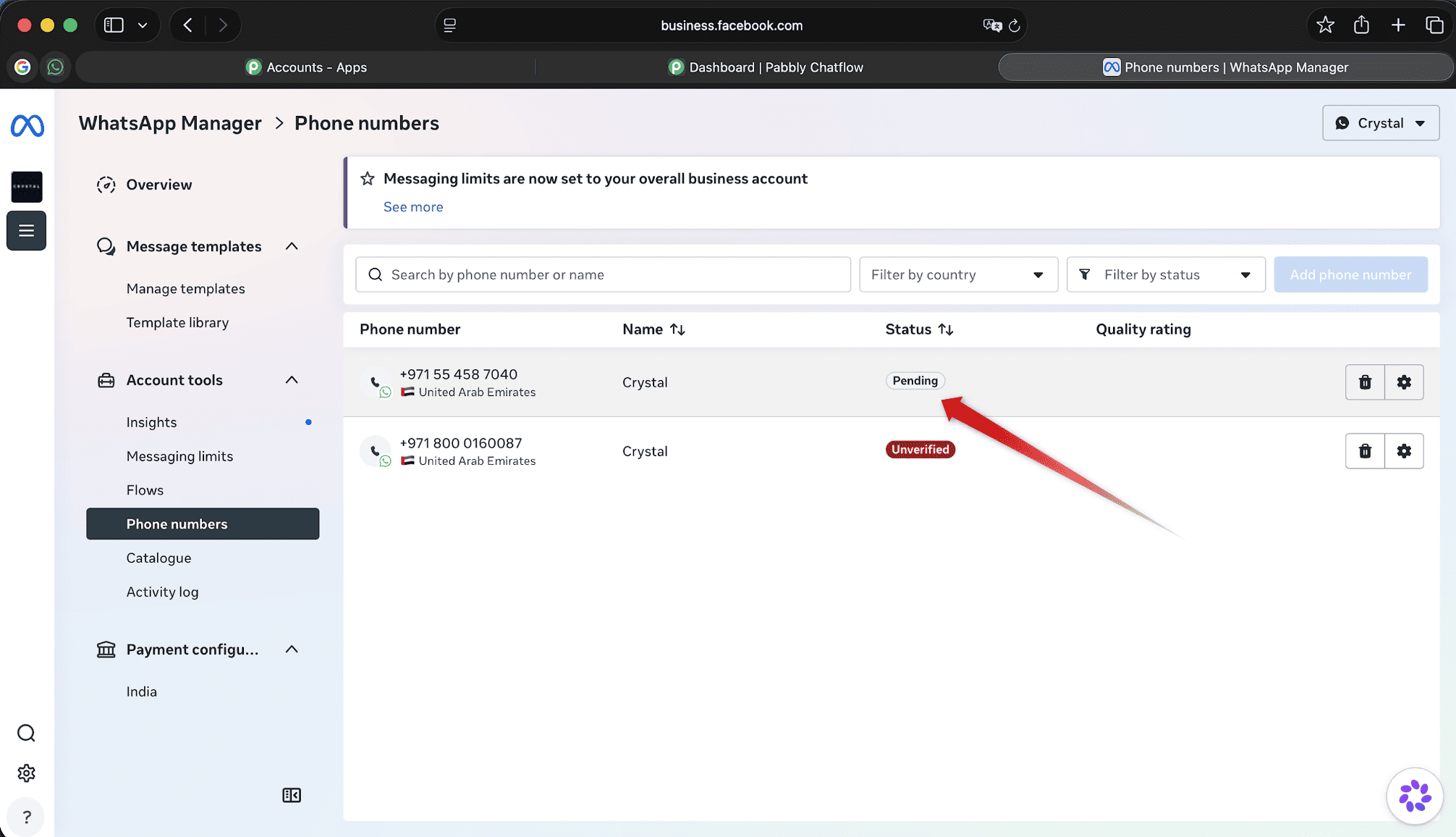Select Phone numbers in the sidebar
Viewport: 1456px width, 837px height.
pyautogui.click(x=203, y=524)
